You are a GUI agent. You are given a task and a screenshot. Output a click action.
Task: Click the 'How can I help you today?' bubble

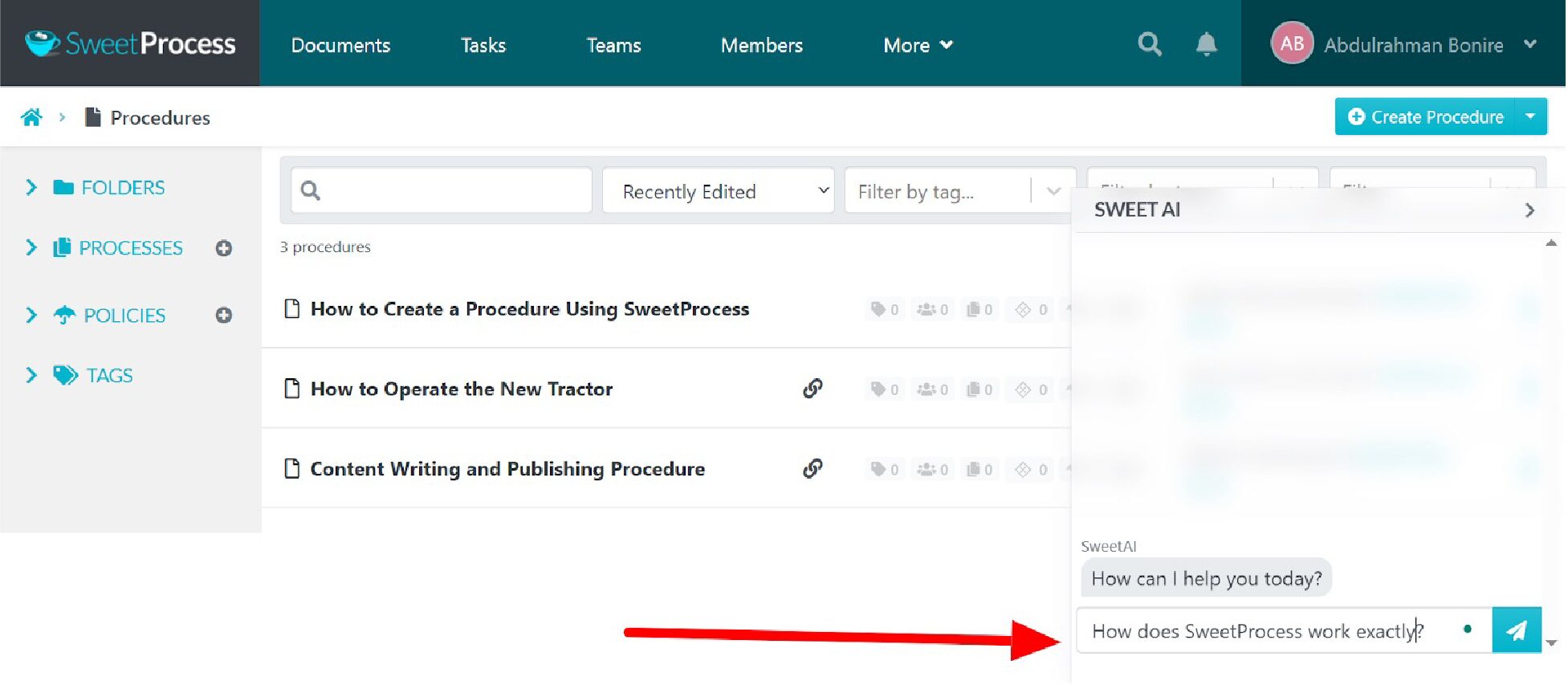point(1206,578)
